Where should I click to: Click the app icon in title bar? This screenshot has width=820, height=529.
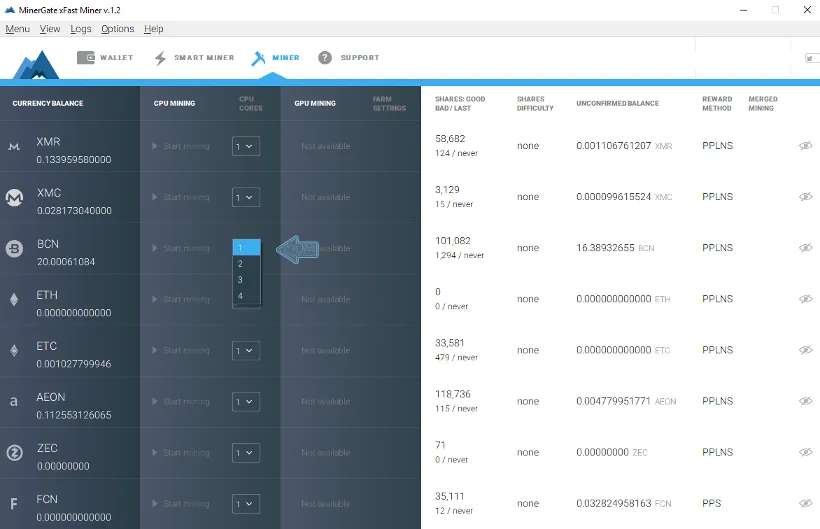point(9,10)
